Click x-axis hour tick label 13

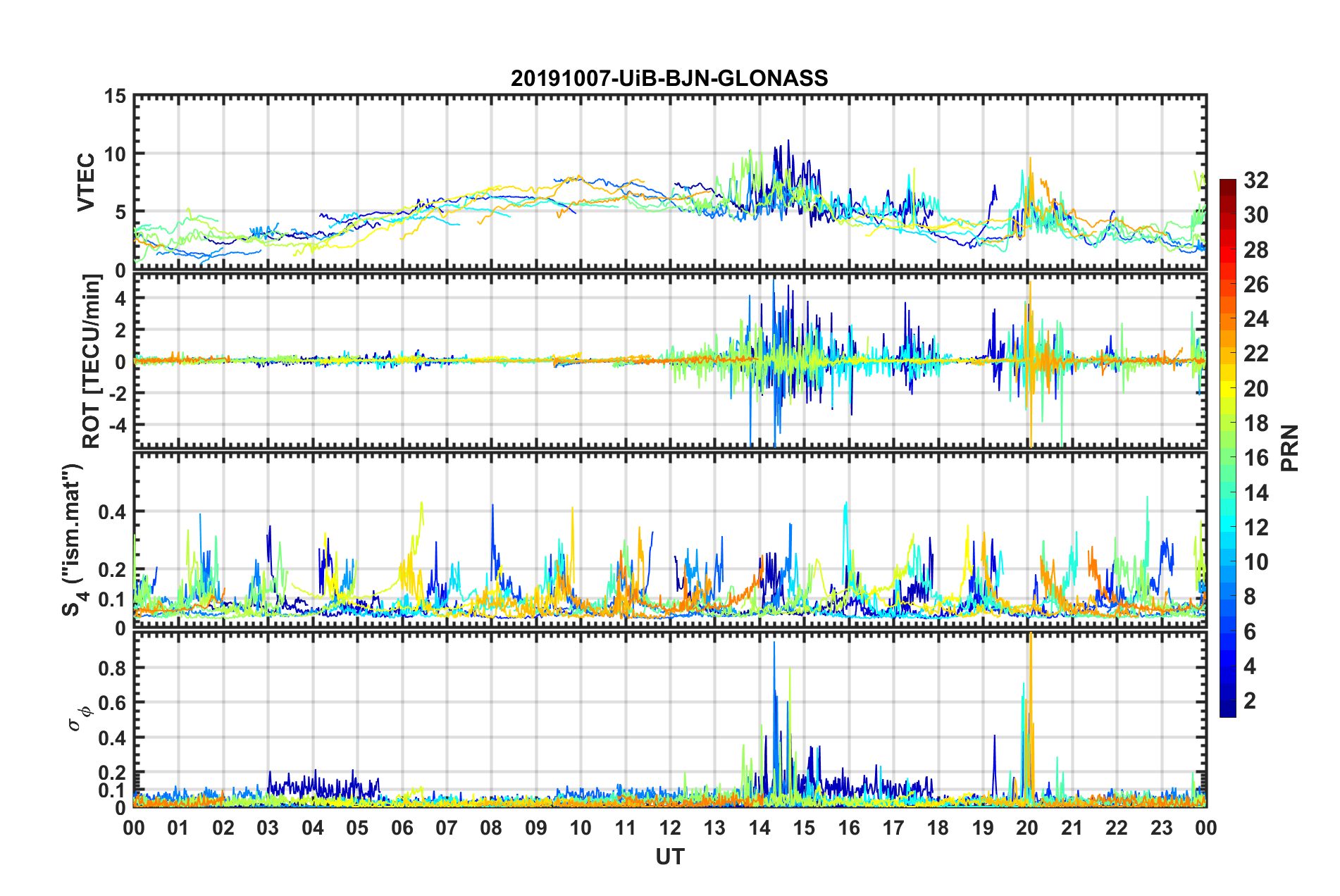pos(714,828)
